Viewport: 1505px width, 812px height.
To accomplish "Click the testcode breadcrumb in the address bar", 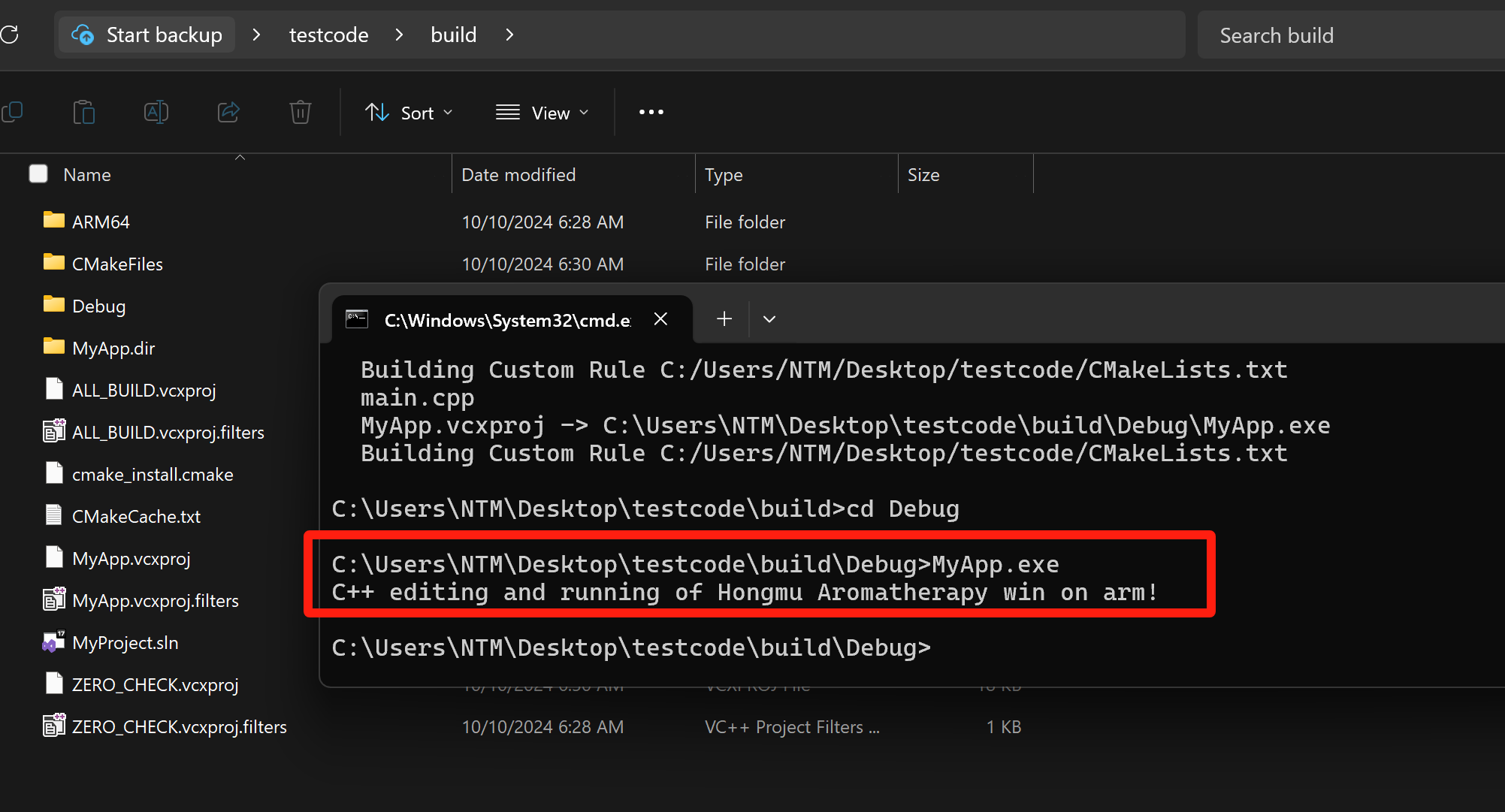I will [x=328, y=35].
